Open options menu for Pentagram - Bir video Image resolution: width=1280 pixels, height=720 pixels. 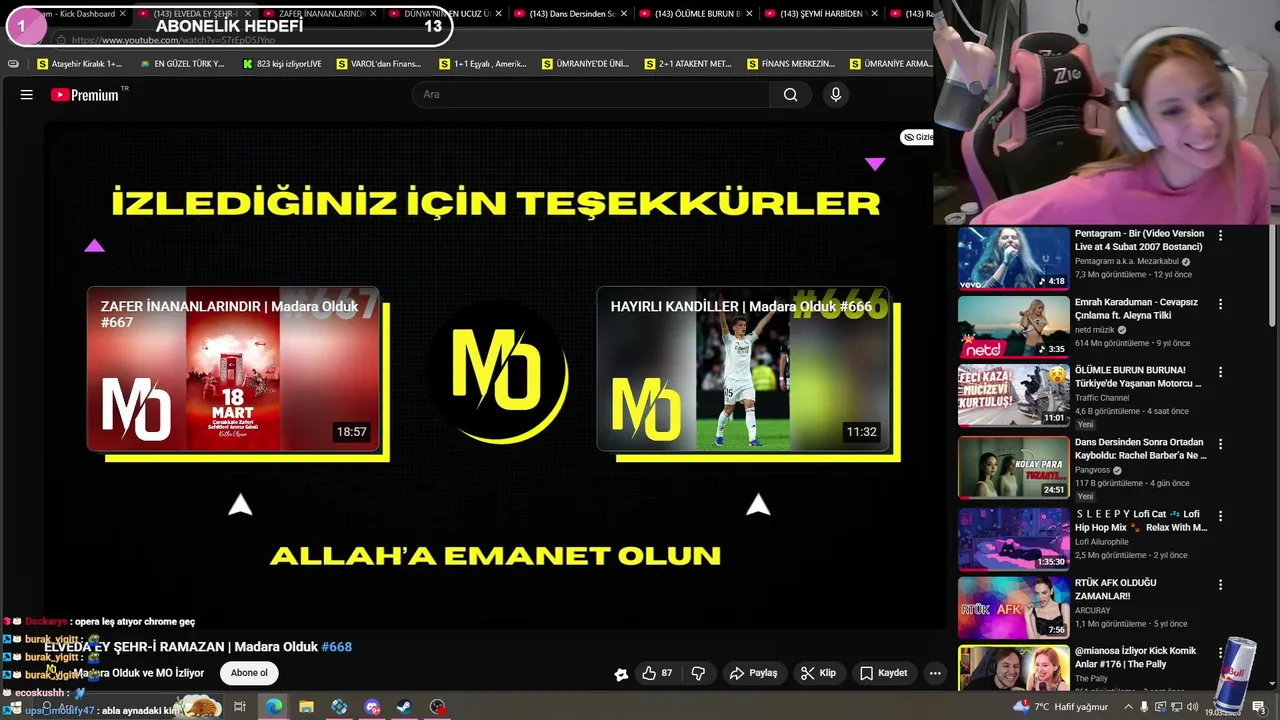(x=1220, y=236)
